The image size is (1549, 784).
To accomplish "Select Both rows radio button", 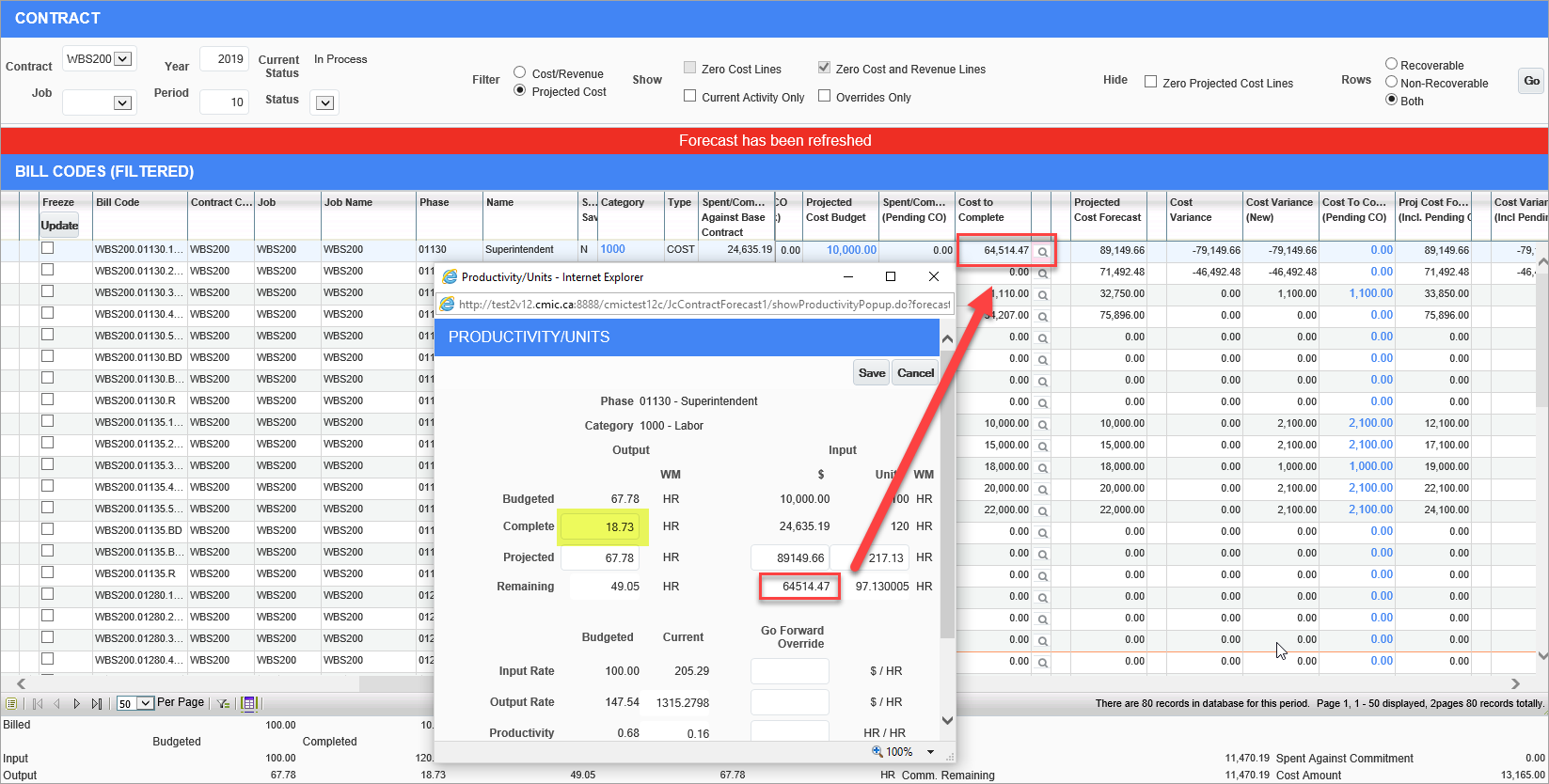I will click(1391, 100).
